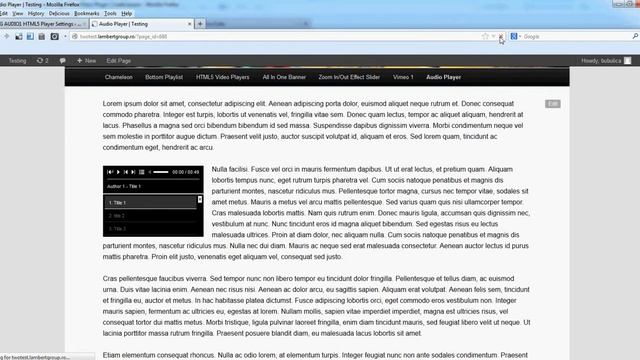Image resolution: width=640 pixels, height=360 pixels.
Task: Open the Delicious menu
Action: (59, 13)
